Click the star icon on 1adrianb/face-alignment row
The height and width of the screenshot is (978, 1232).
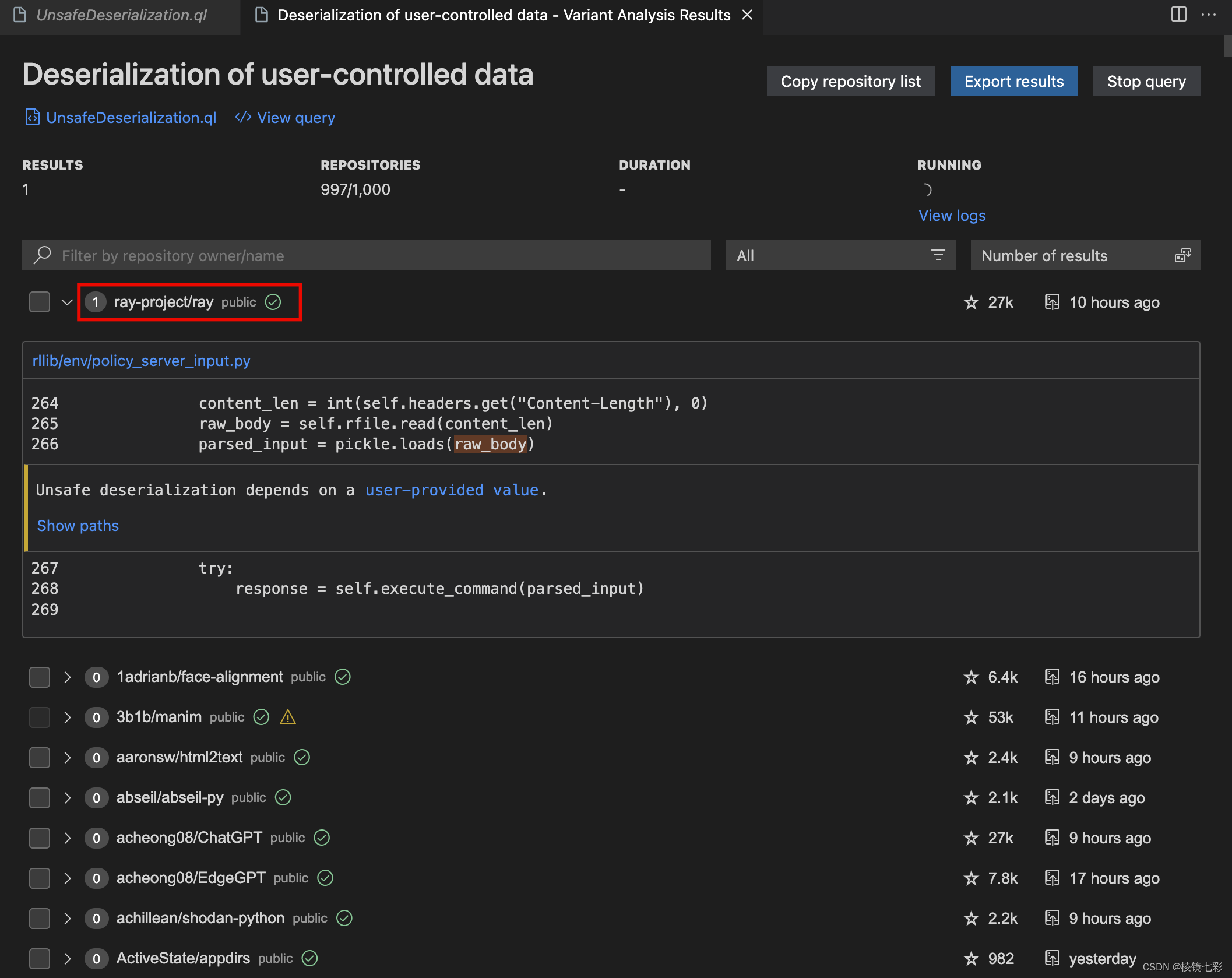click(971, 677)
